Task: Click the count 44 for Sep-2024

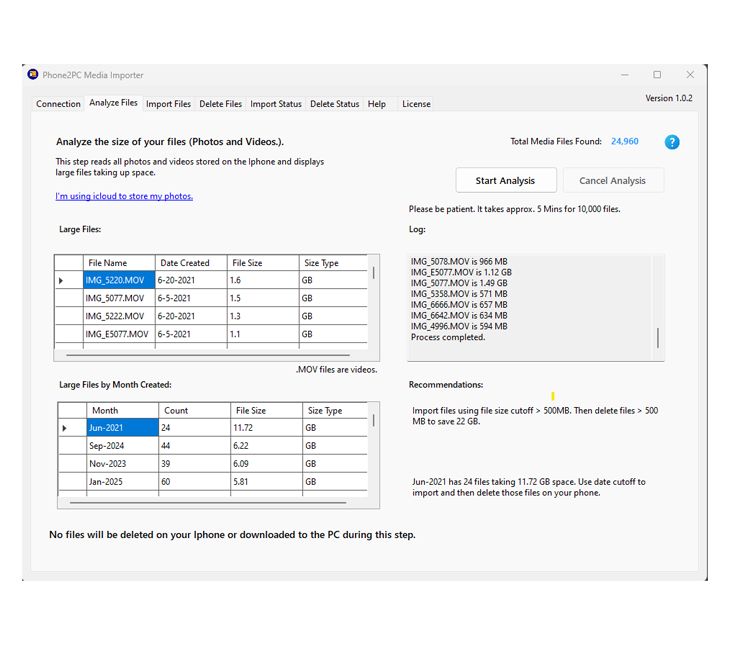Action: [195, 446]
